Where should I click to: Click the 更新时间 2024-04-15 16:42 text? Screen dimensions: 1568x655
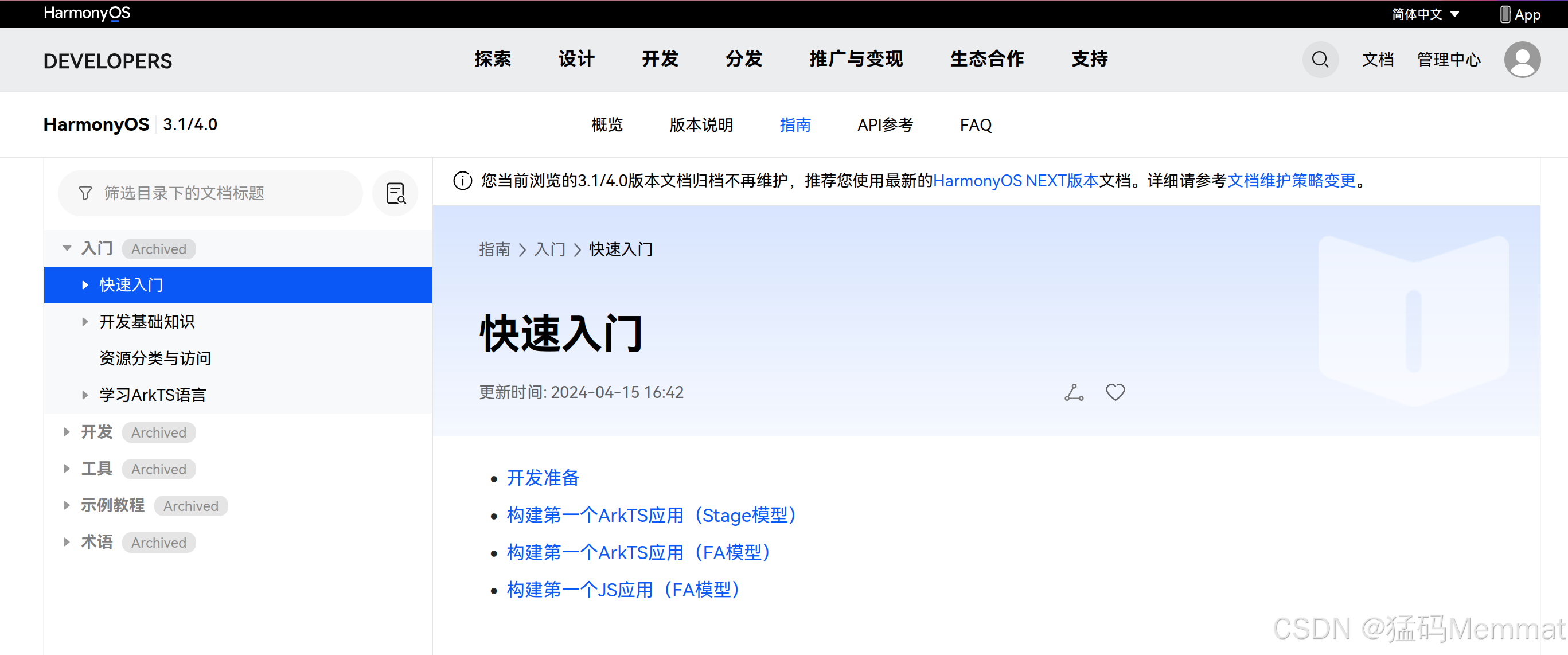point(582,393)
